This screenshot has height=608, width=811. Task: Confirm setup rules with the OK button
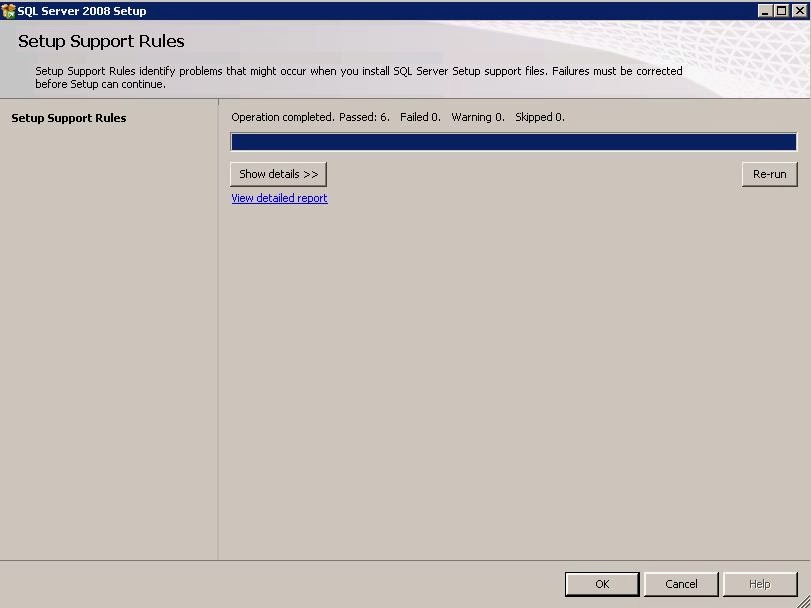click(602, 584)
